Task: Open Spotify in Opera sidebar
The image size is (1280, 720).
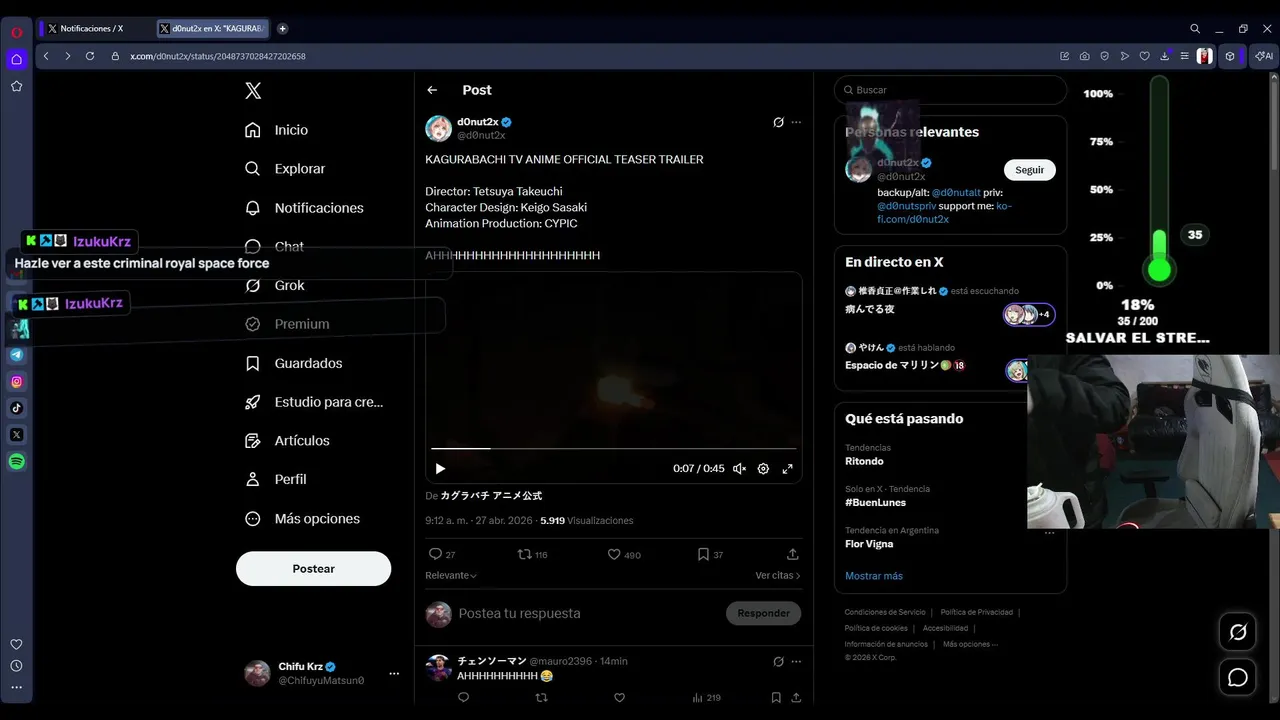Action: tap(16, 461)
